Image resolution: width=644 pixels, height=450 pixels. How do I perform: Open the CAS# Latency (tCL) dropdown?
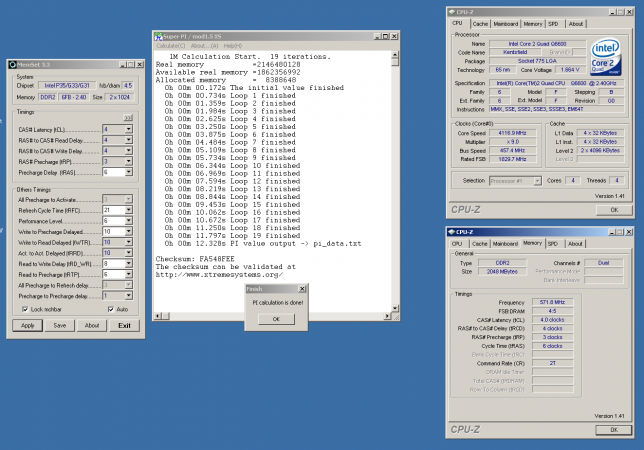129,129
